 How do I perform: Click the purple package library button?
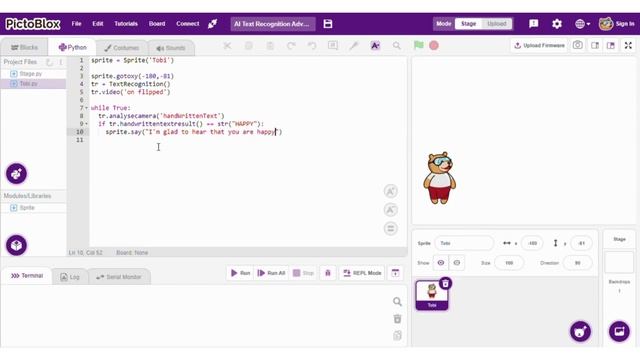point(16,245)
